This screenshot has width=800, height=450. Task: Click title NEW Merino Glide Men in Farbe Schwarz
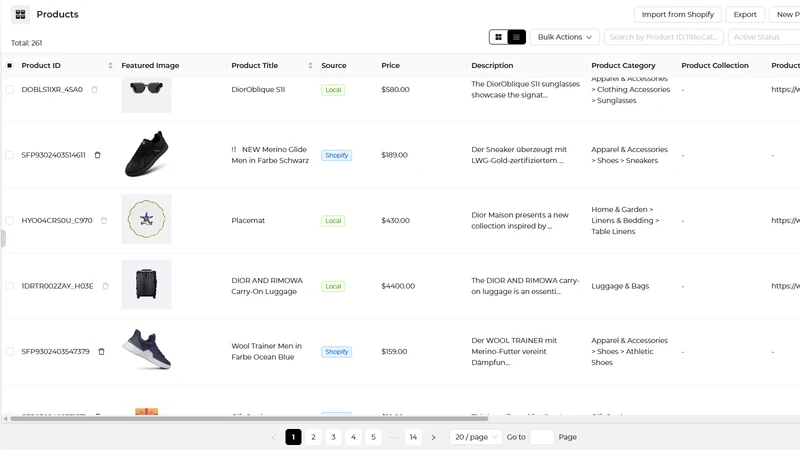click(x=270, y=155)
